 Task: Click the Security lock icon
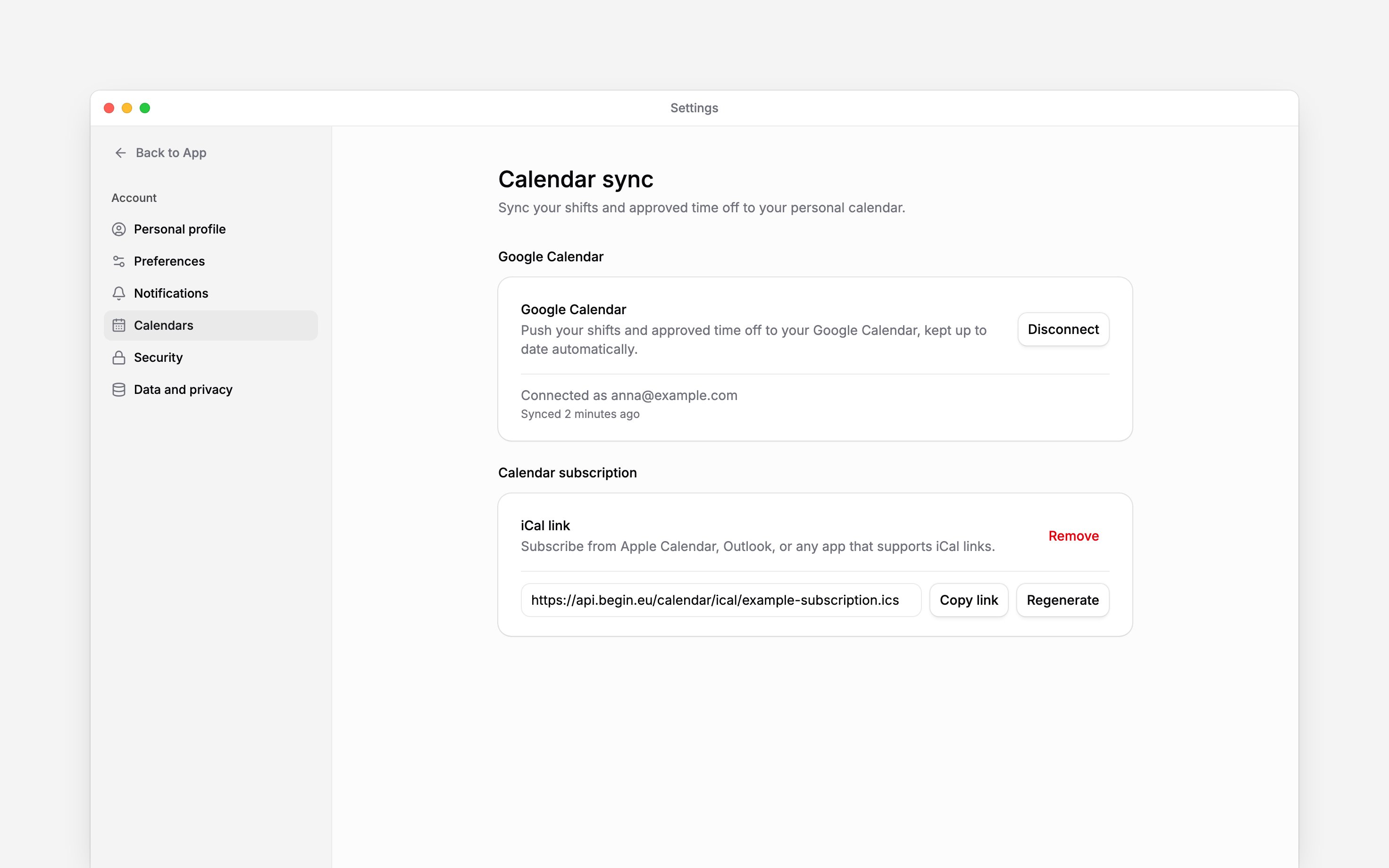point(119,358)
